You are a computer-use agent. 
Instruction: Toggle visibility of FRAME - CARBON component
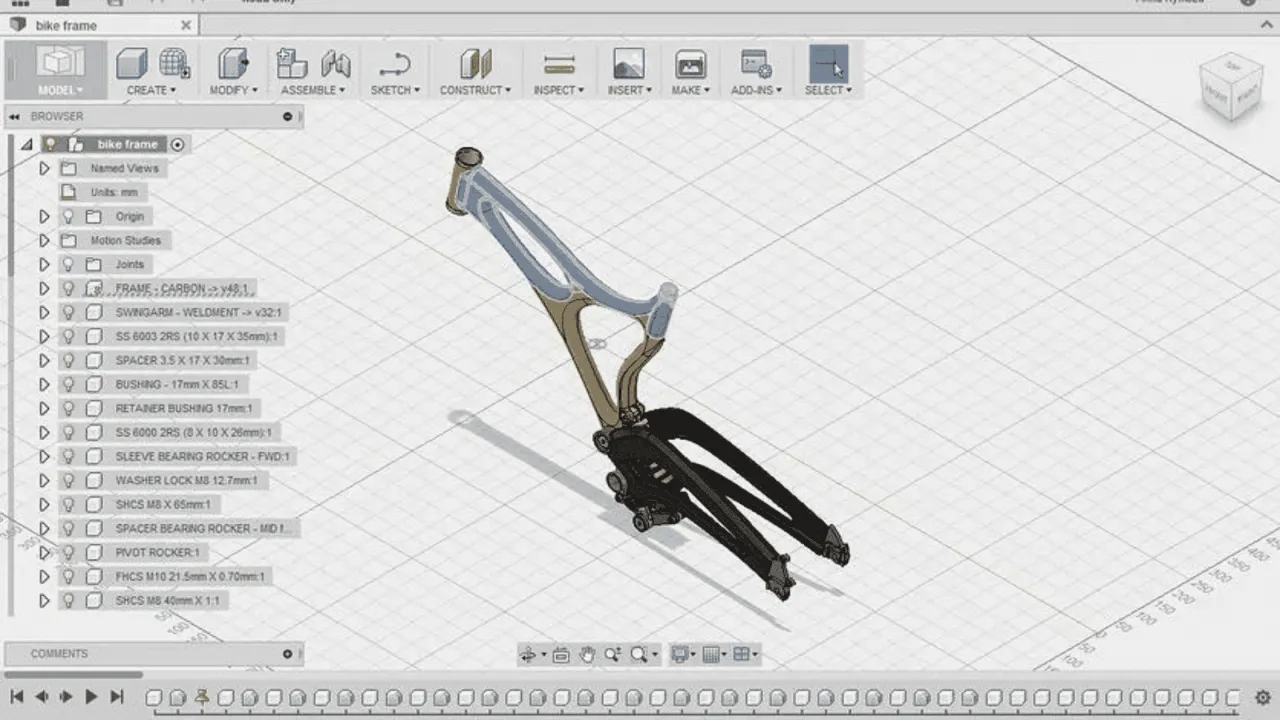(x=69, y=288)
